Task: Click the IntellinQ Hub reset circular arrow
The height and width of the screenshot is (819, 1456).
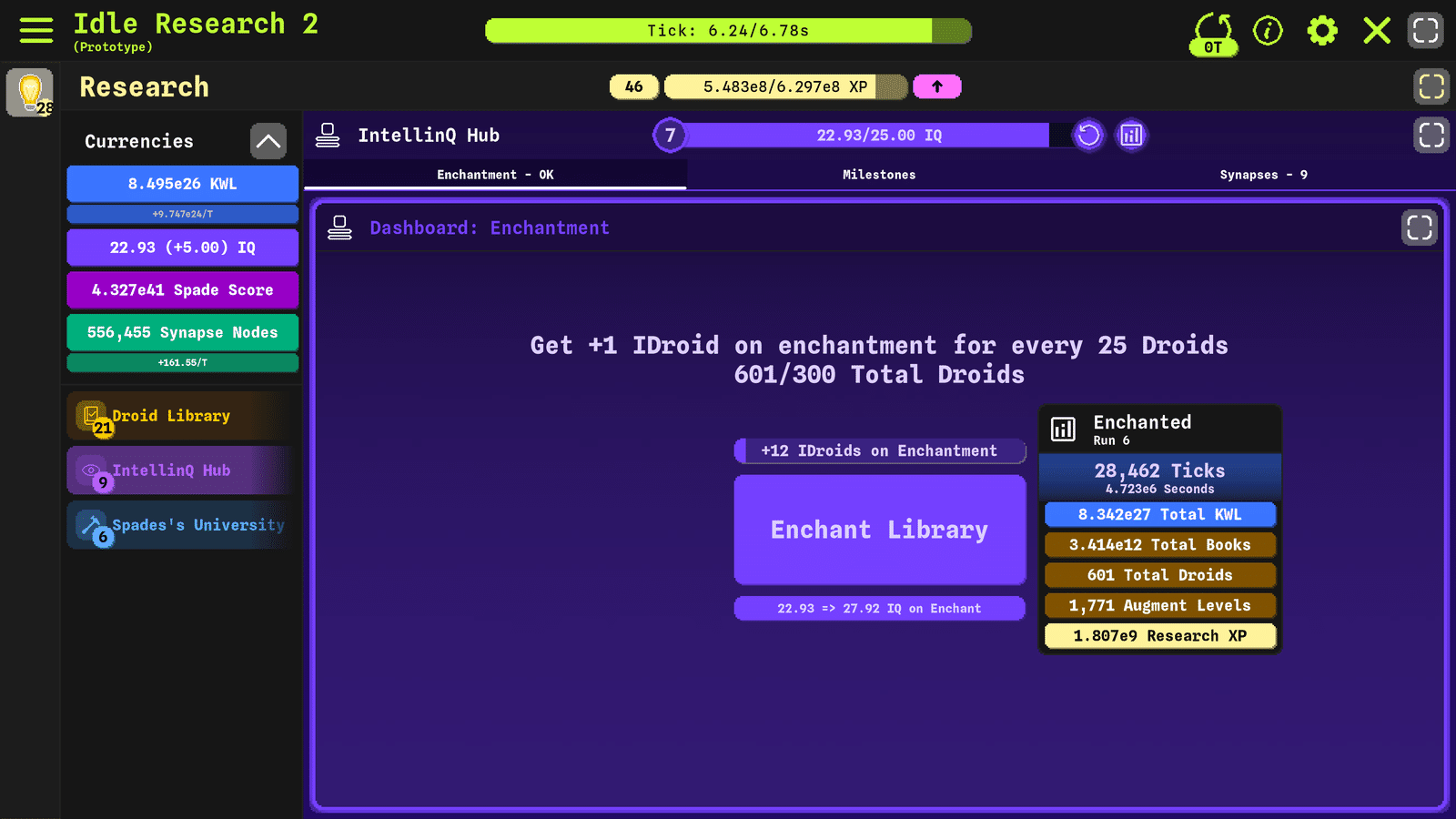Action: (x=1088, y=136)
